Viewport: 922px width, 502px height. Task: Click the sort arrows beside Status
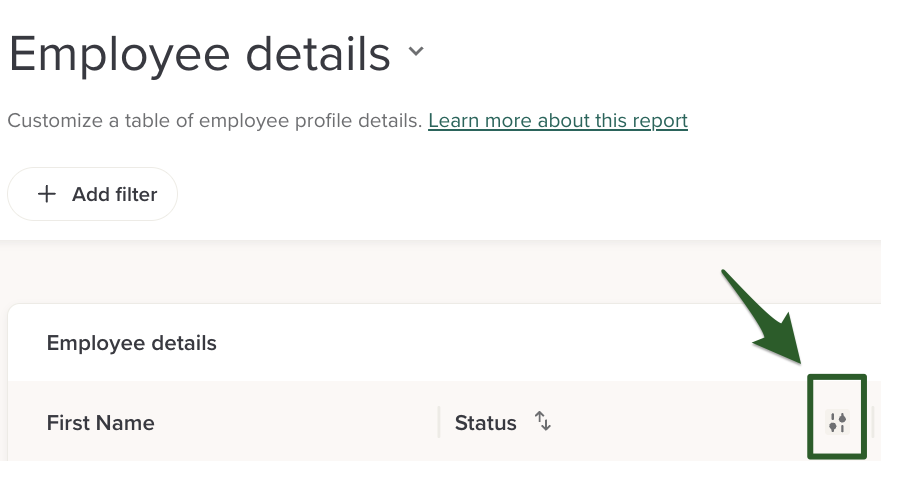(x=543, y=421)
